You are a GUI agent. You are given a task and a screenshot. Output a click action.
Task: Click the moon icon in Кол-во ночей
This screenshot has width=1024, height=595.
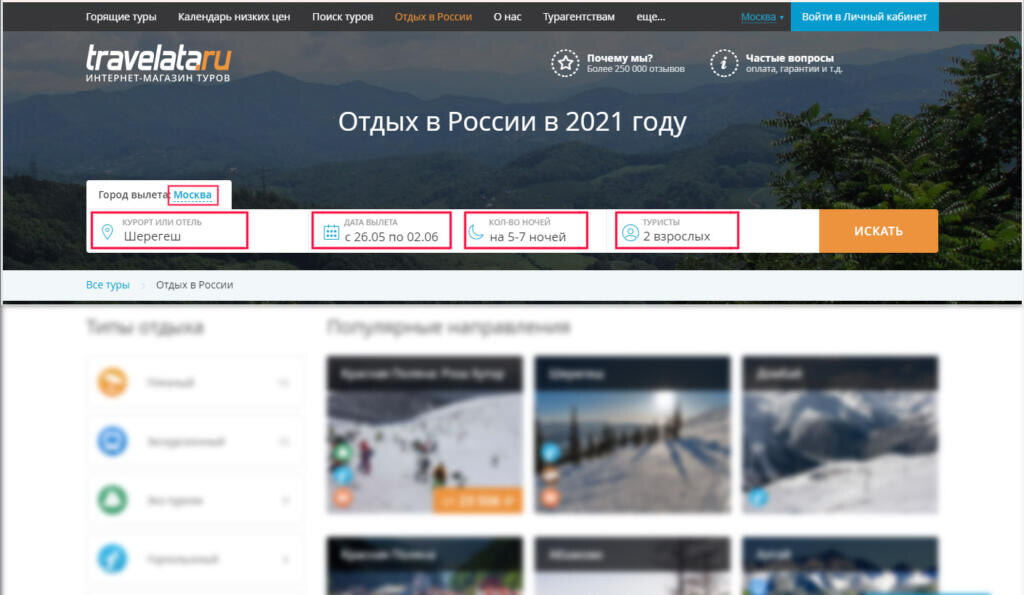476,232
